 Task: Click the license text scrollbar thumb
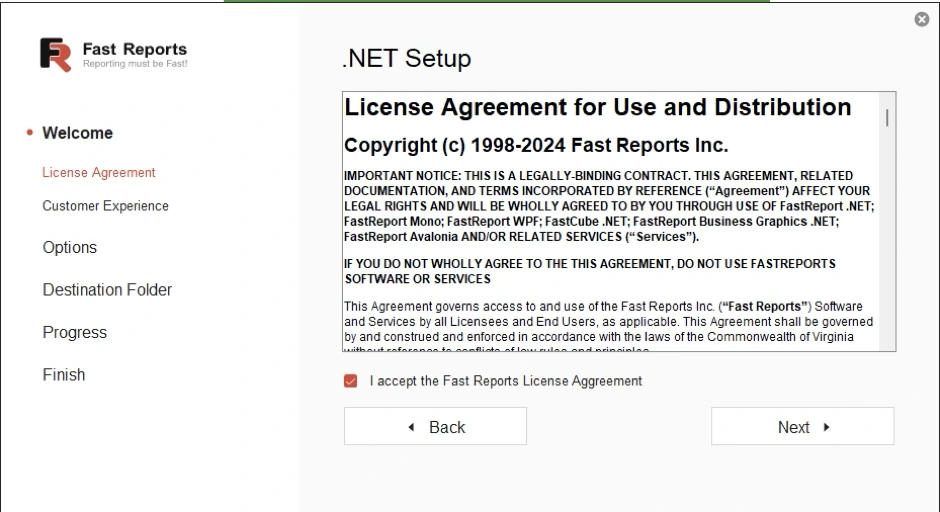point(887,118)
